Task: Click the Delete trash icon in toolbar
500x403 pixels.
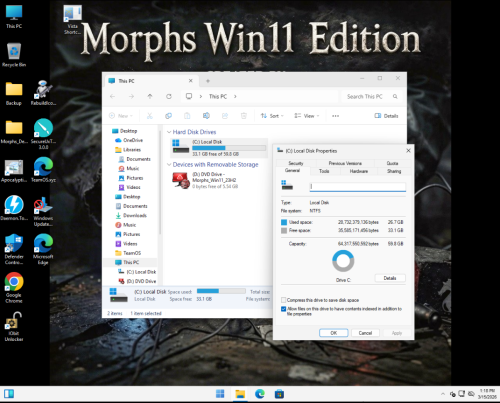Action: point(244,116)
